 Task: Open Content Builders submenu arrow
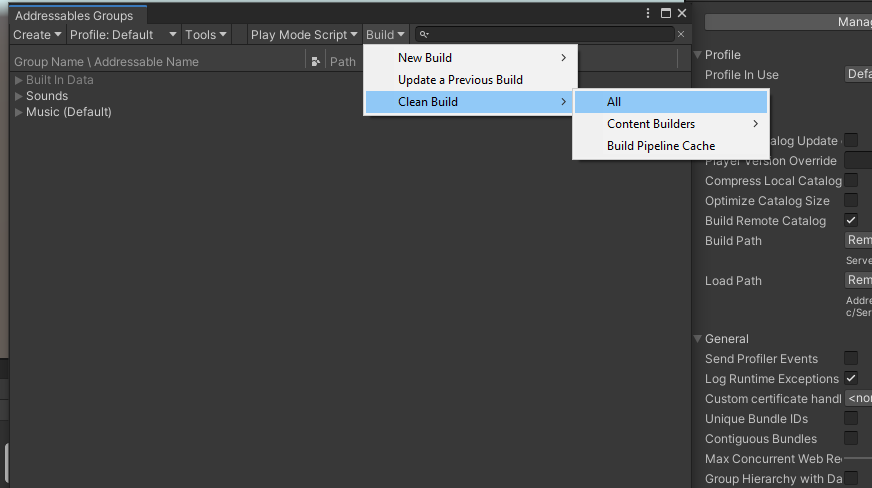pyautogui.click(x=755, y=124)
